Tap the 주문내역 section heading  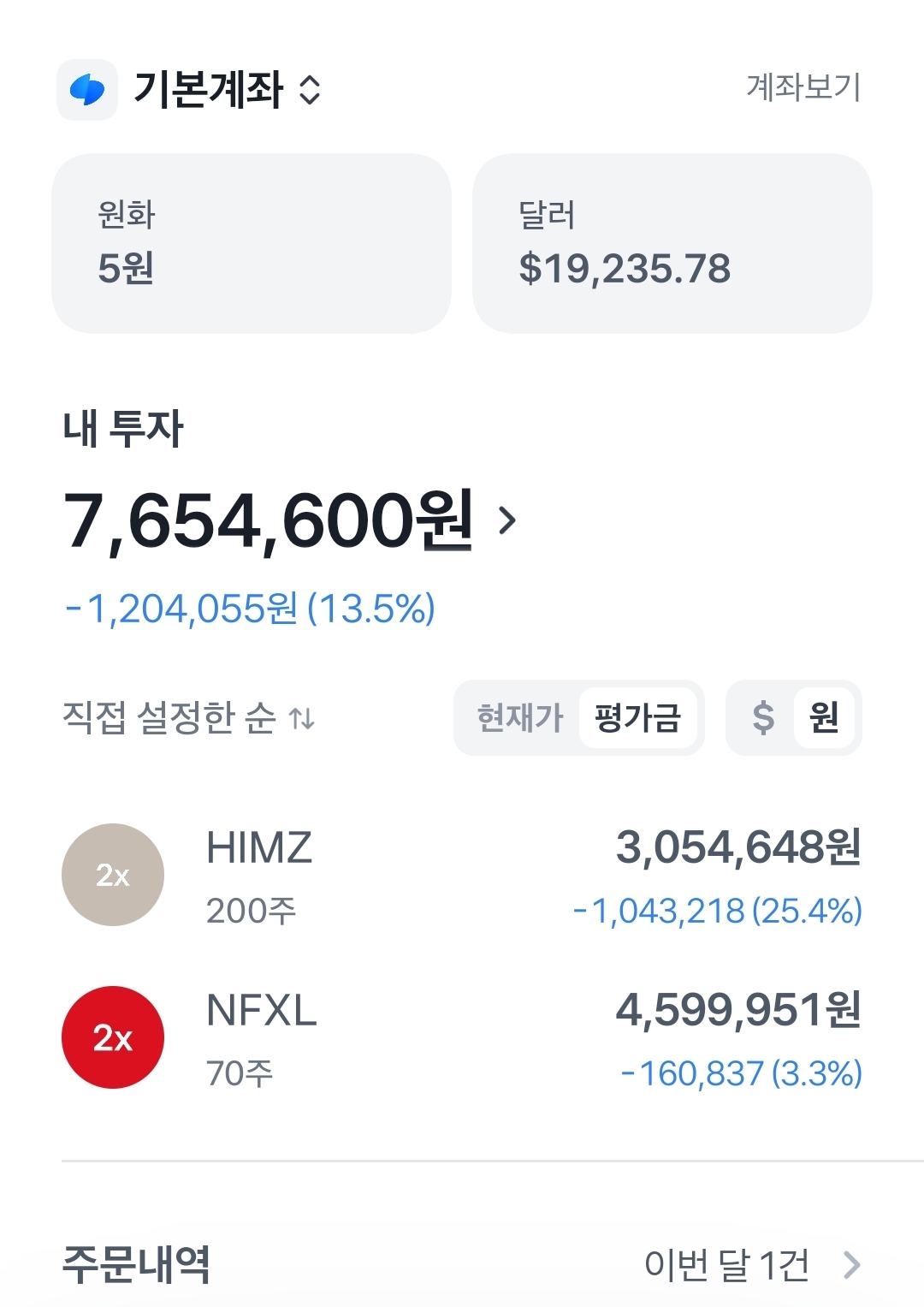pos(137,1264)
